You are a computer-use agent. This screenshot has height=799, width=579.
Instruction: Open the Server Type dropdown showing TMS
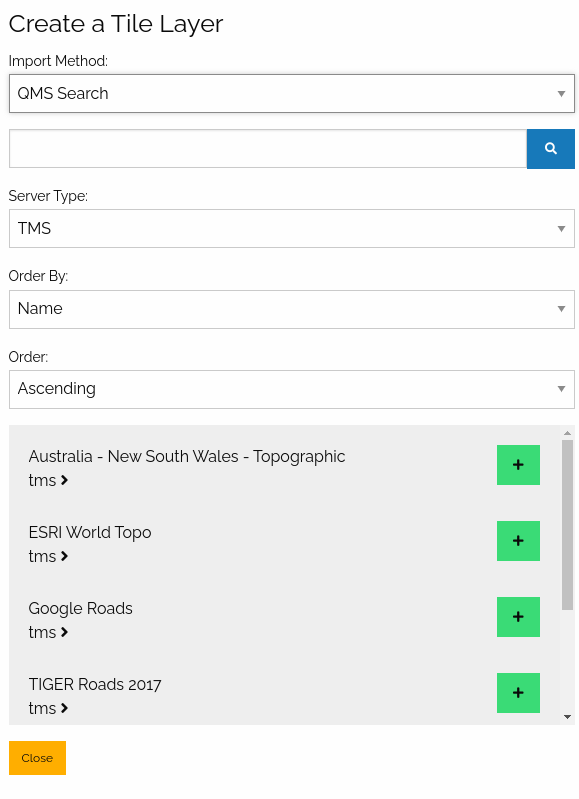[292, 228]
